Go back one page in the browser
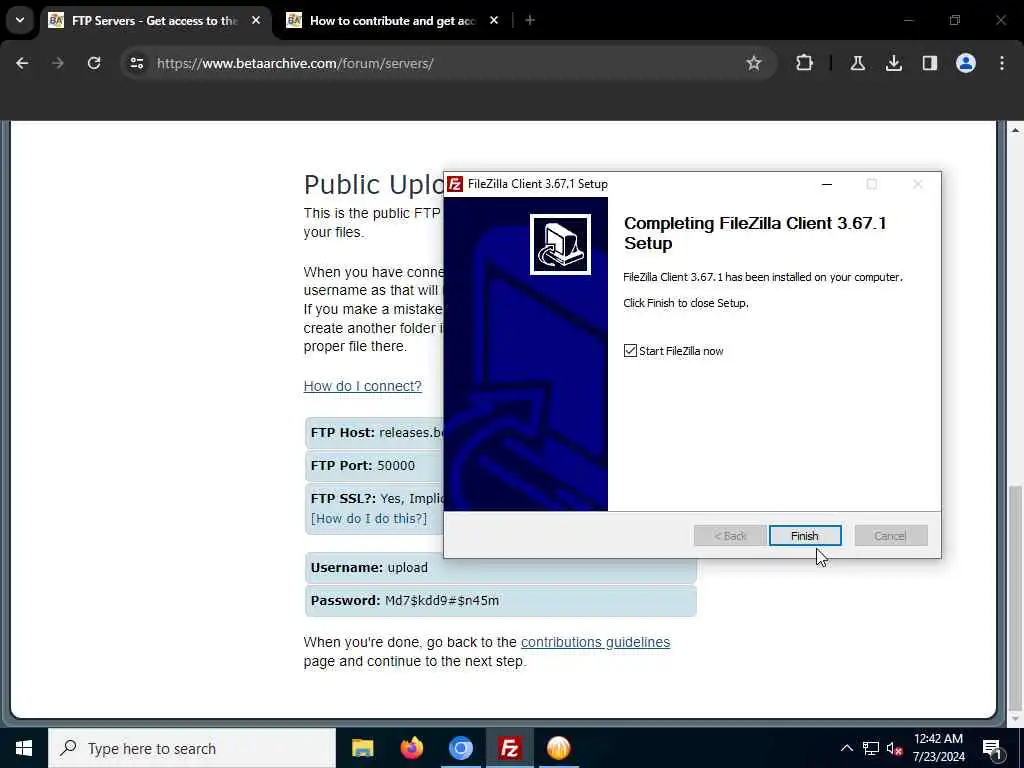 (22, 63)
